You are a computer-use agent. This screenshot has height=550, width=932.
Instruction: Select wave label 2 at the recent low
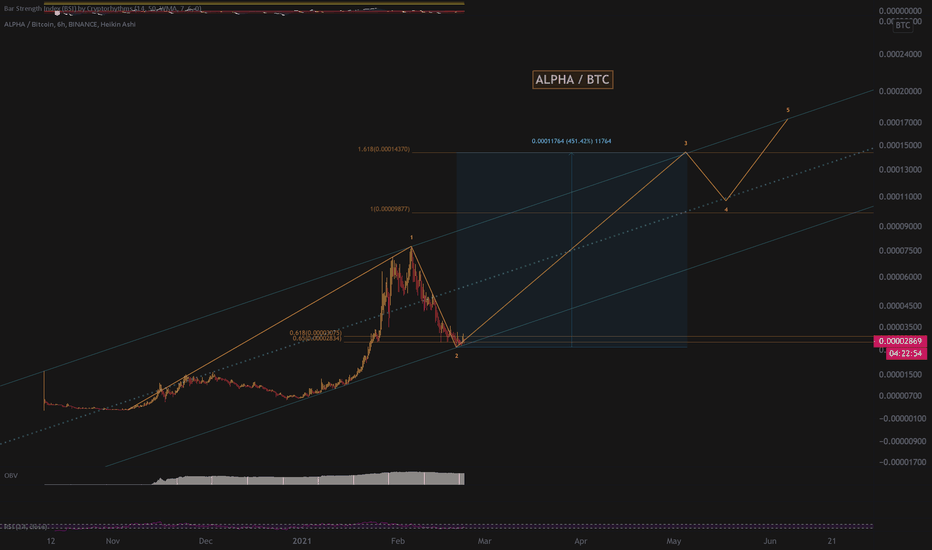(456, 356)
